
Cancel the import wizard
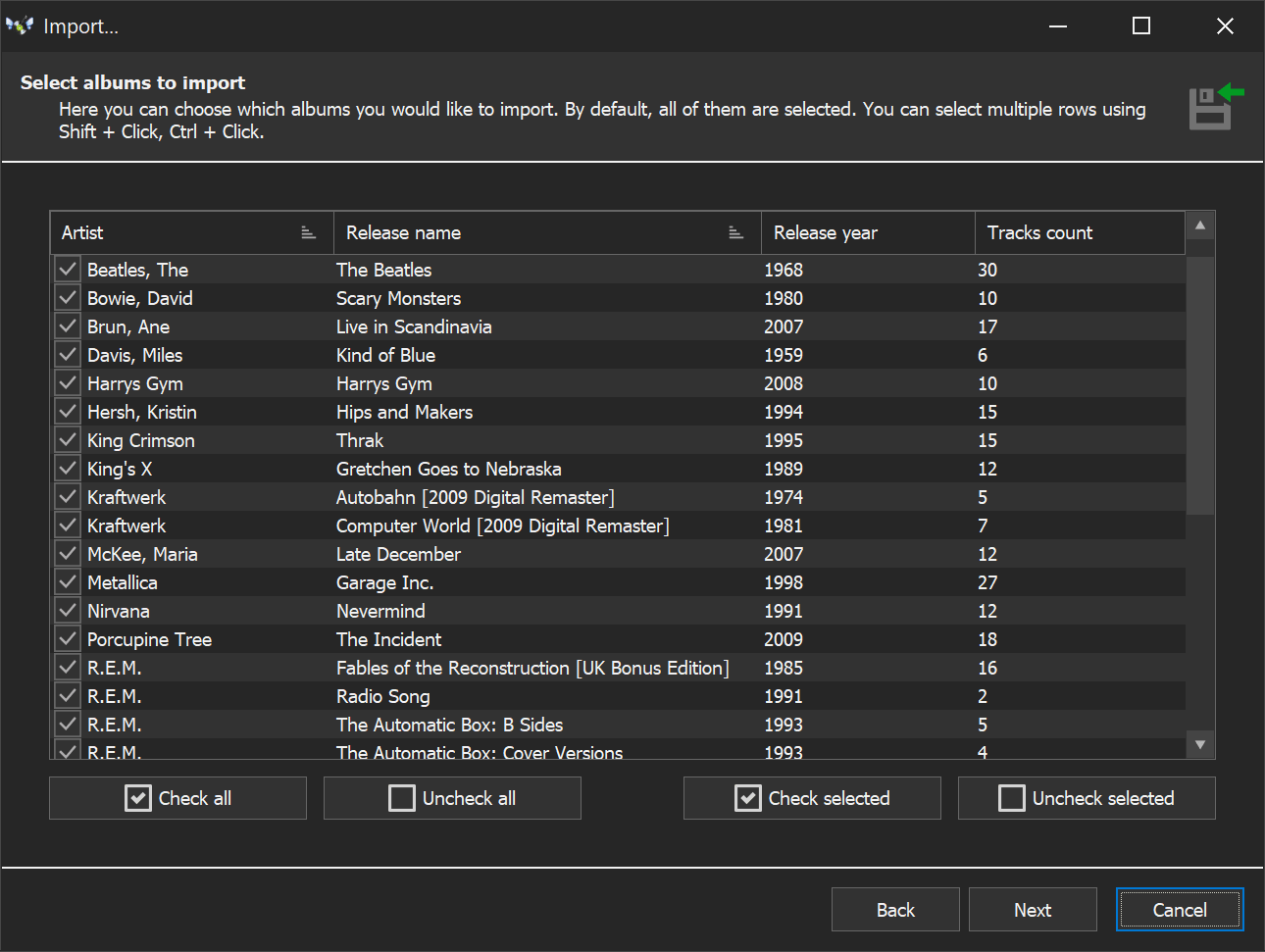(x=1180, y=910)
